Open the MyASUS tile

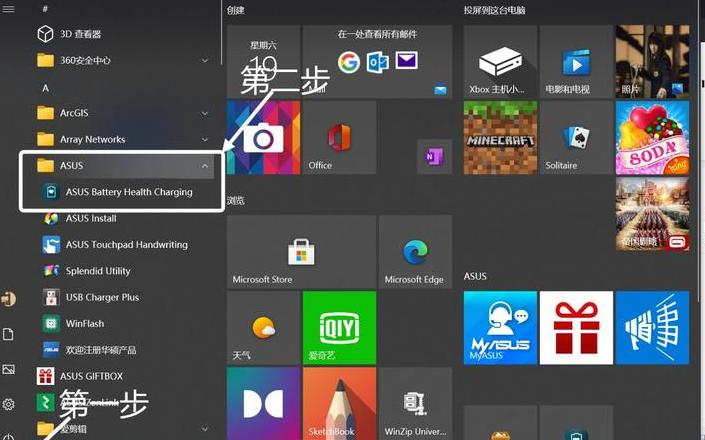click(500, 328)
